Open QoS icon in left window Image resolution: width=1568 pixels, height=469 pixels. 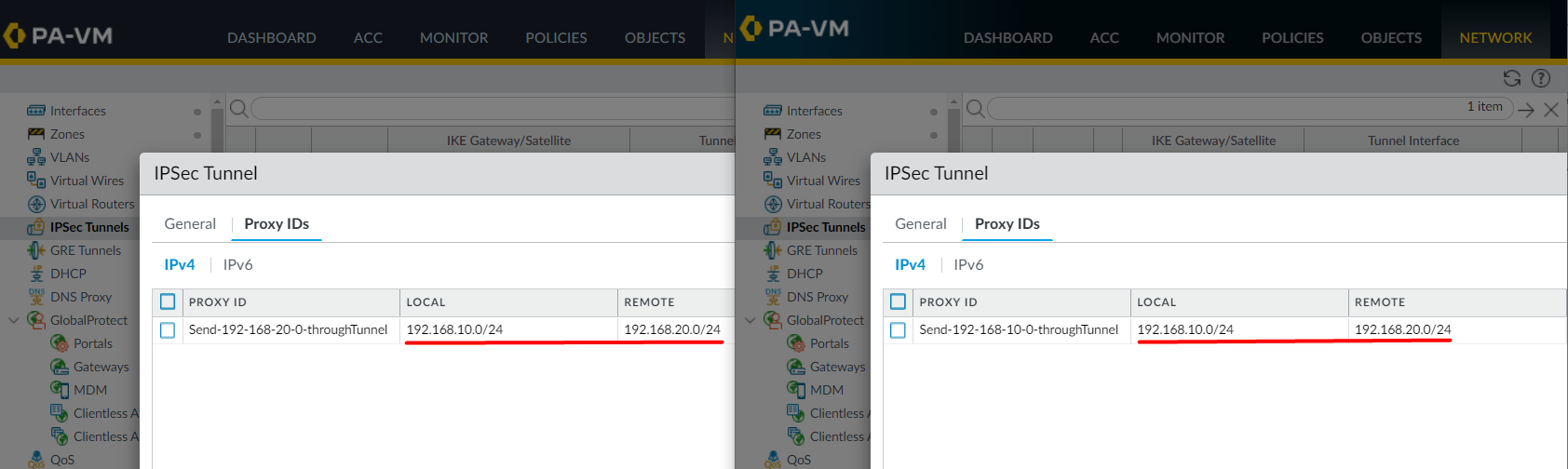[36, 459]
